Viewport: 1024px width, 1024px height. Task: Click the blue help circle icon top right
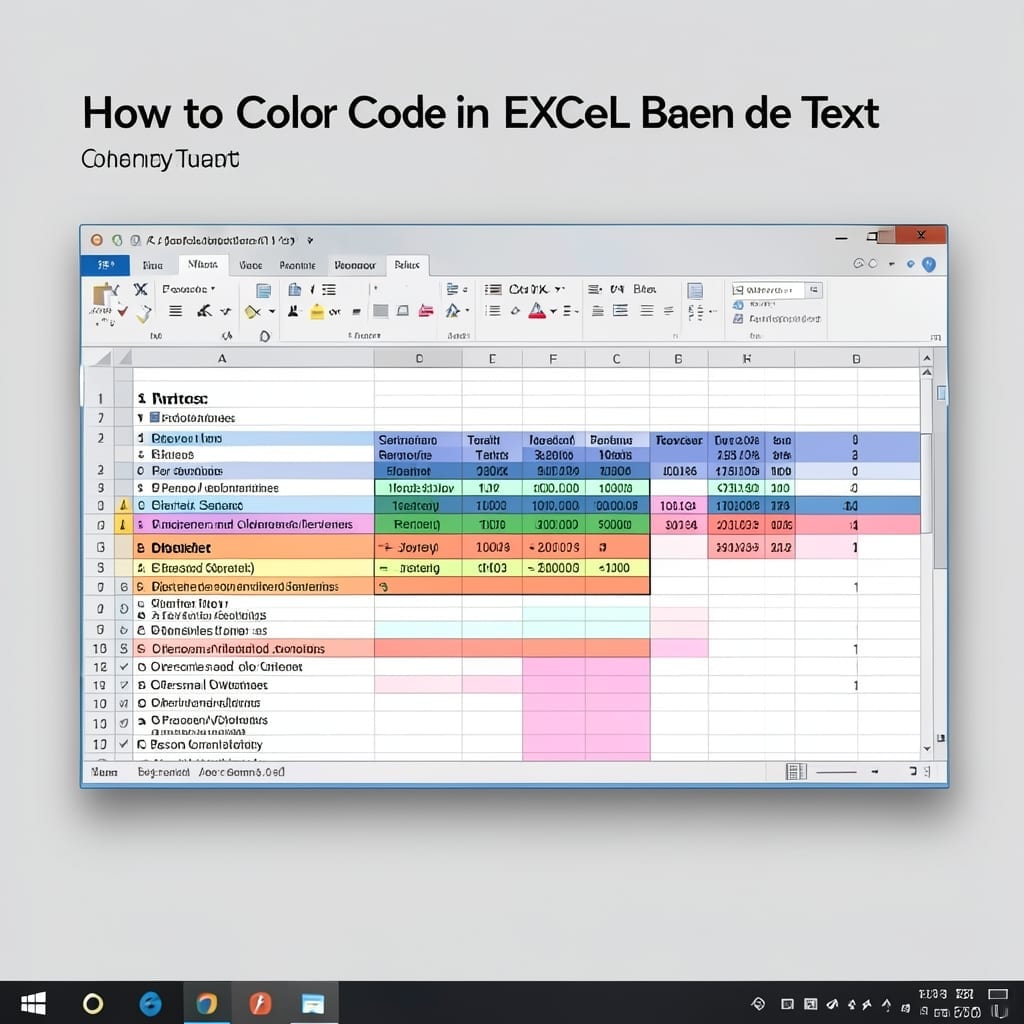(929, 264)
